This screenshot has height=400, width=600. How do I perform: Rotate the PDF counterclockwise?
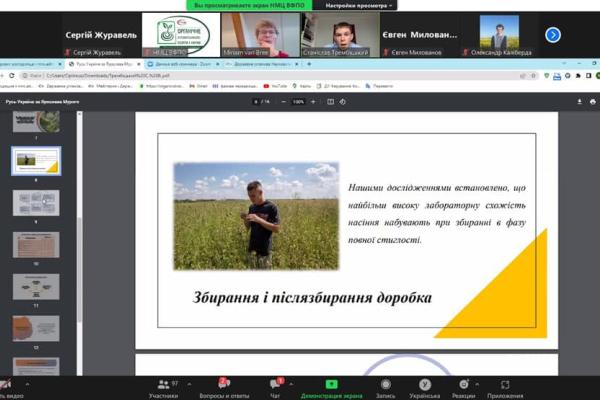[343, 102]
